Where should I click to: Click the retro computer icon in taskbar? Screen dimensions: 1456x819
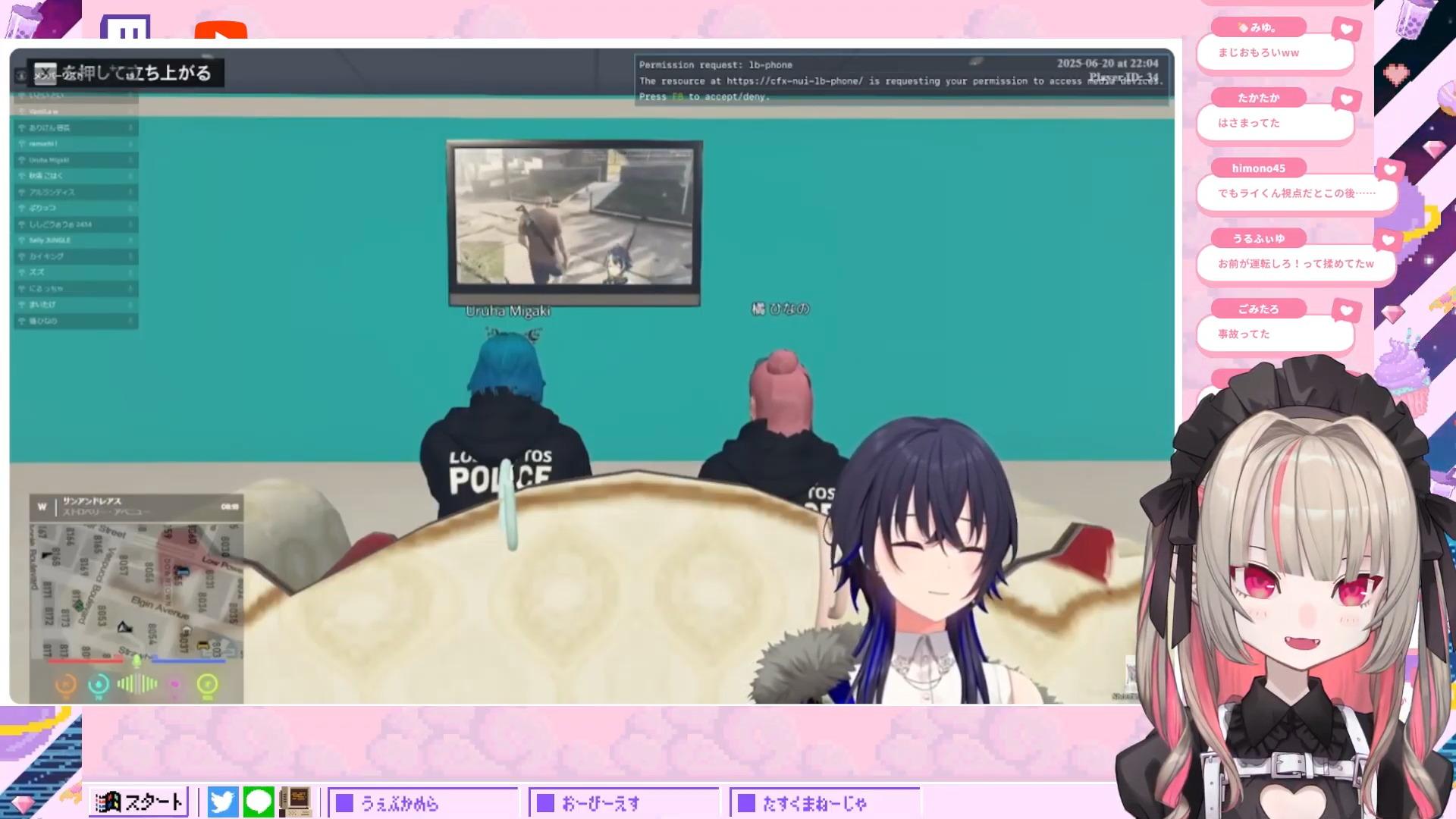[295, 802]
